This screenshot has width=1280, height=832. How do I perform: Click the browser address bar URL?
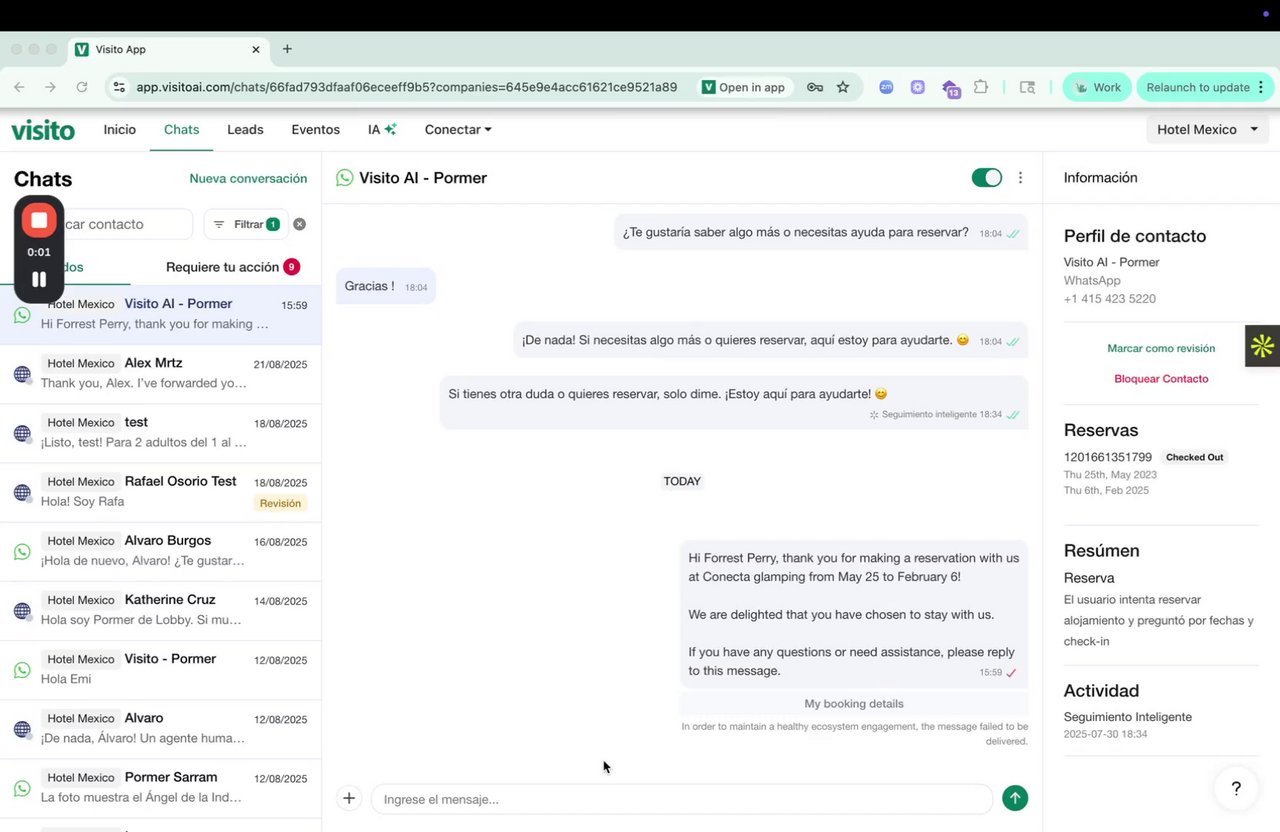(407, 87)
